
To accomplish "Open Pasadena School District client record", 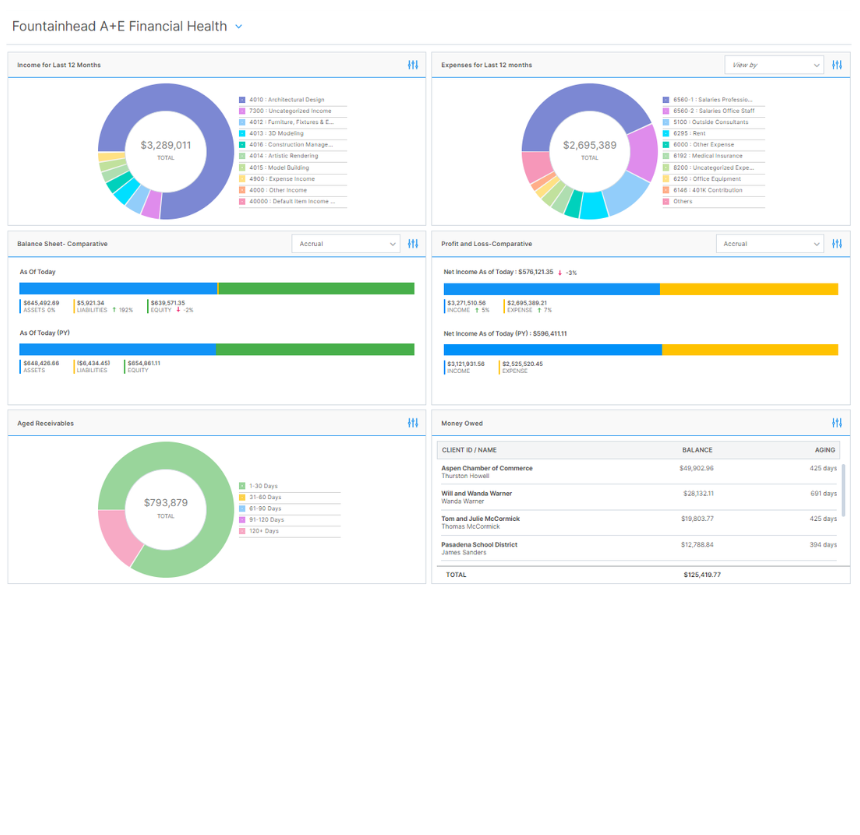I will (481, 543).
